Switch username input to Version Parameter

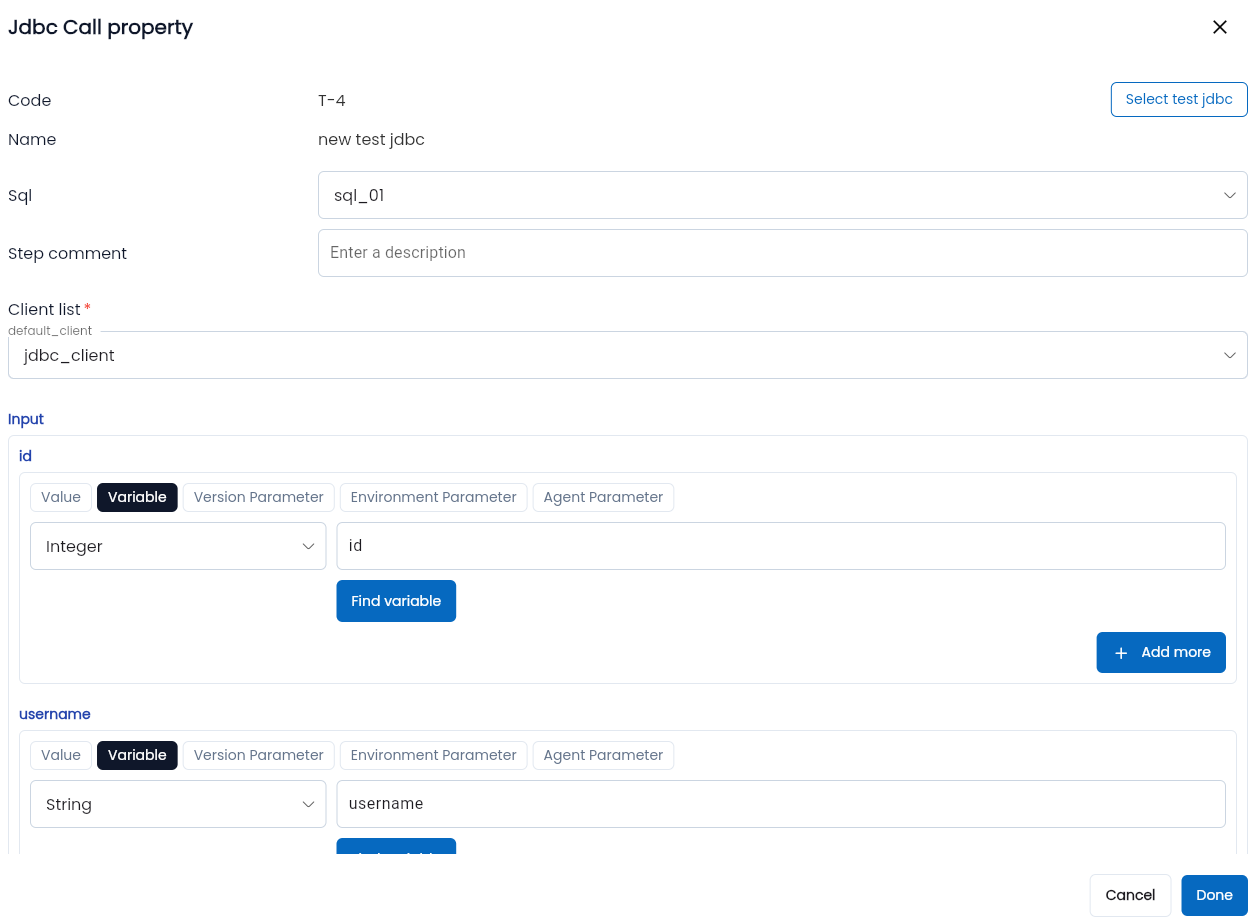pyautogui.click(x=258, y=755)
